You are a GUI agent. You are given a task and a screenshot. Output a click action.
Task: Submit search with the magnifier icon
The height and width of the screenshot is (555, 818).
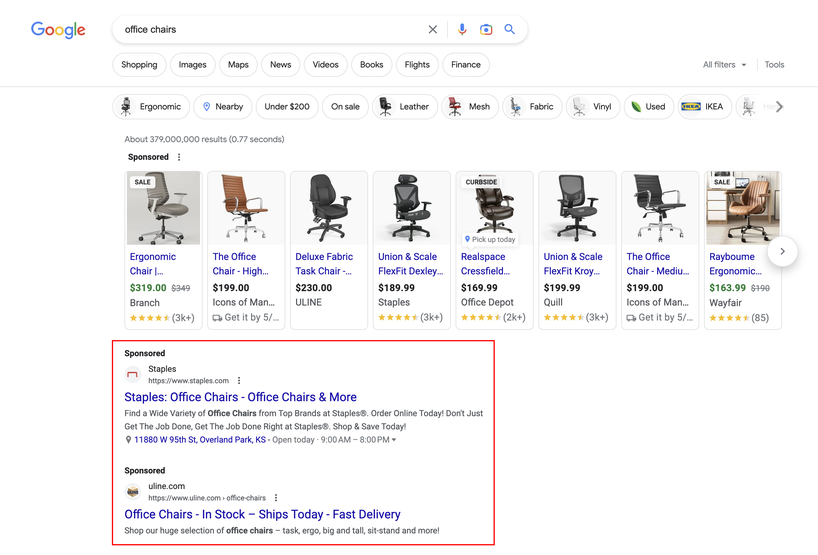point(510,29)
